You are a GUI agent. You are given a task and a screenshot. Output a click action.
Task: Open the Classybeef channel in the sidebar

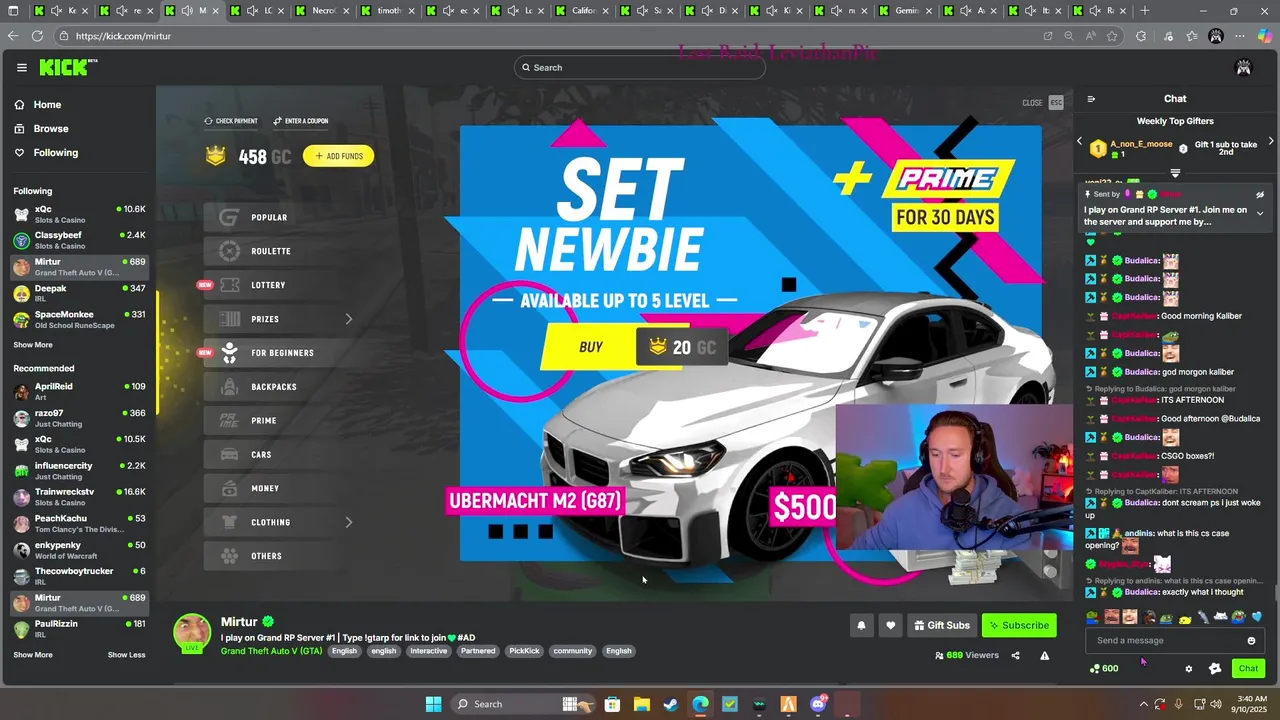[x=79, y=240]
